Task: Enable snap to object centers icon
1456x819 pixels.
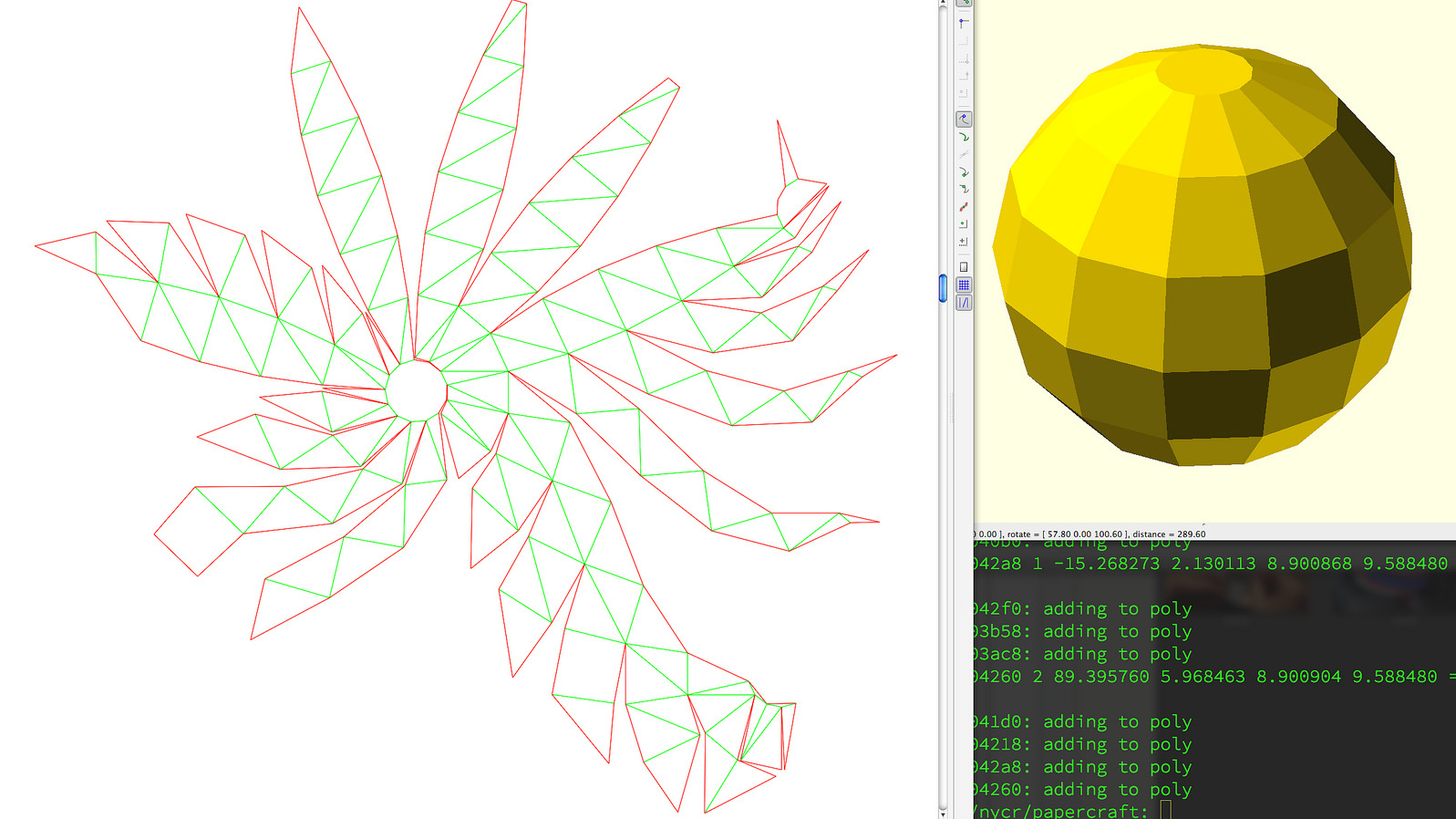Action: (x=964, y=223)
